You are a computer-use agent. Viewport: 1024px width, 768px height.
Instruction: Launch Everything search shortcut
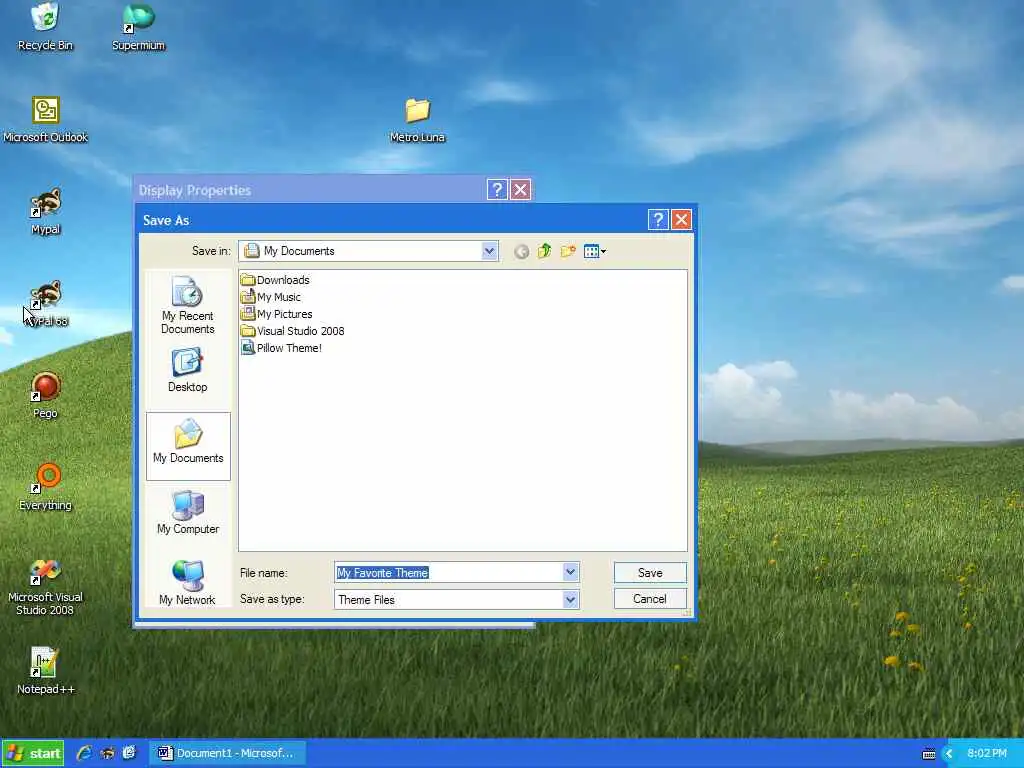pos(45,487)
